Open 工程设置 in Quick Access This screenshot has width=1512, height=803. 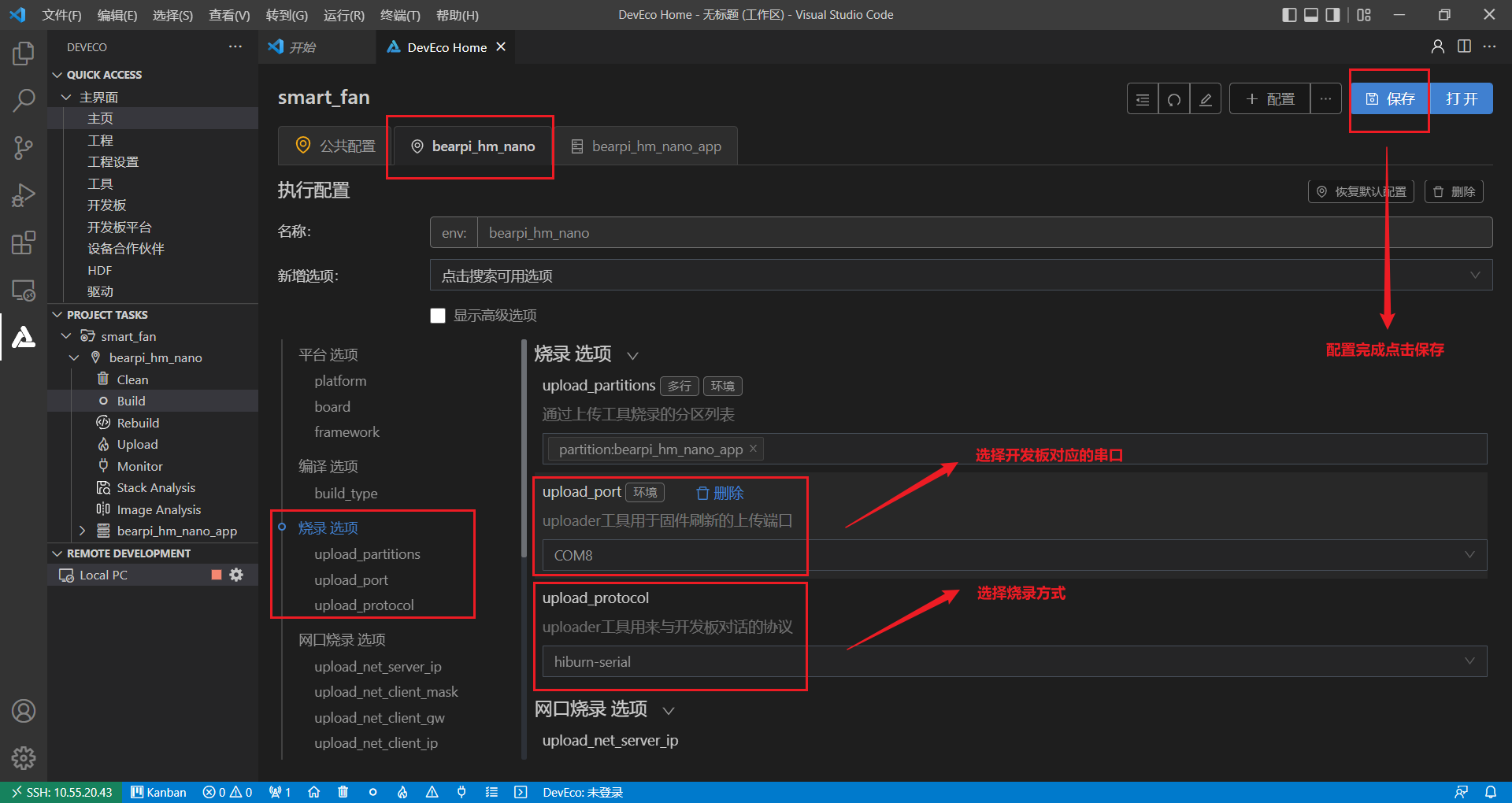click(x=113, y=161)
